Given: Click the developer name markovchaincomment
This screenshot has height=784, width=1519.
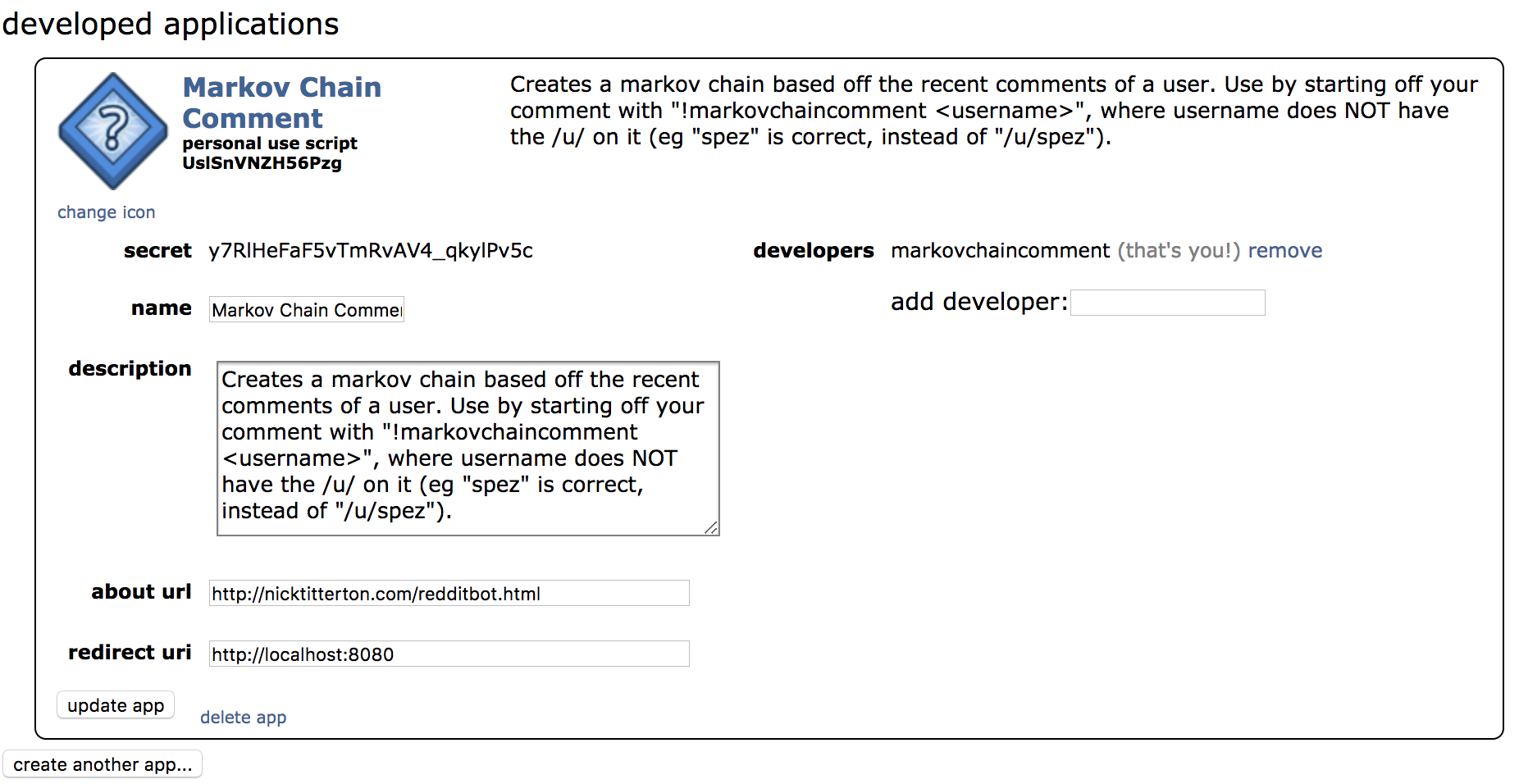Looking at the screenshot, I should 1000,251.
